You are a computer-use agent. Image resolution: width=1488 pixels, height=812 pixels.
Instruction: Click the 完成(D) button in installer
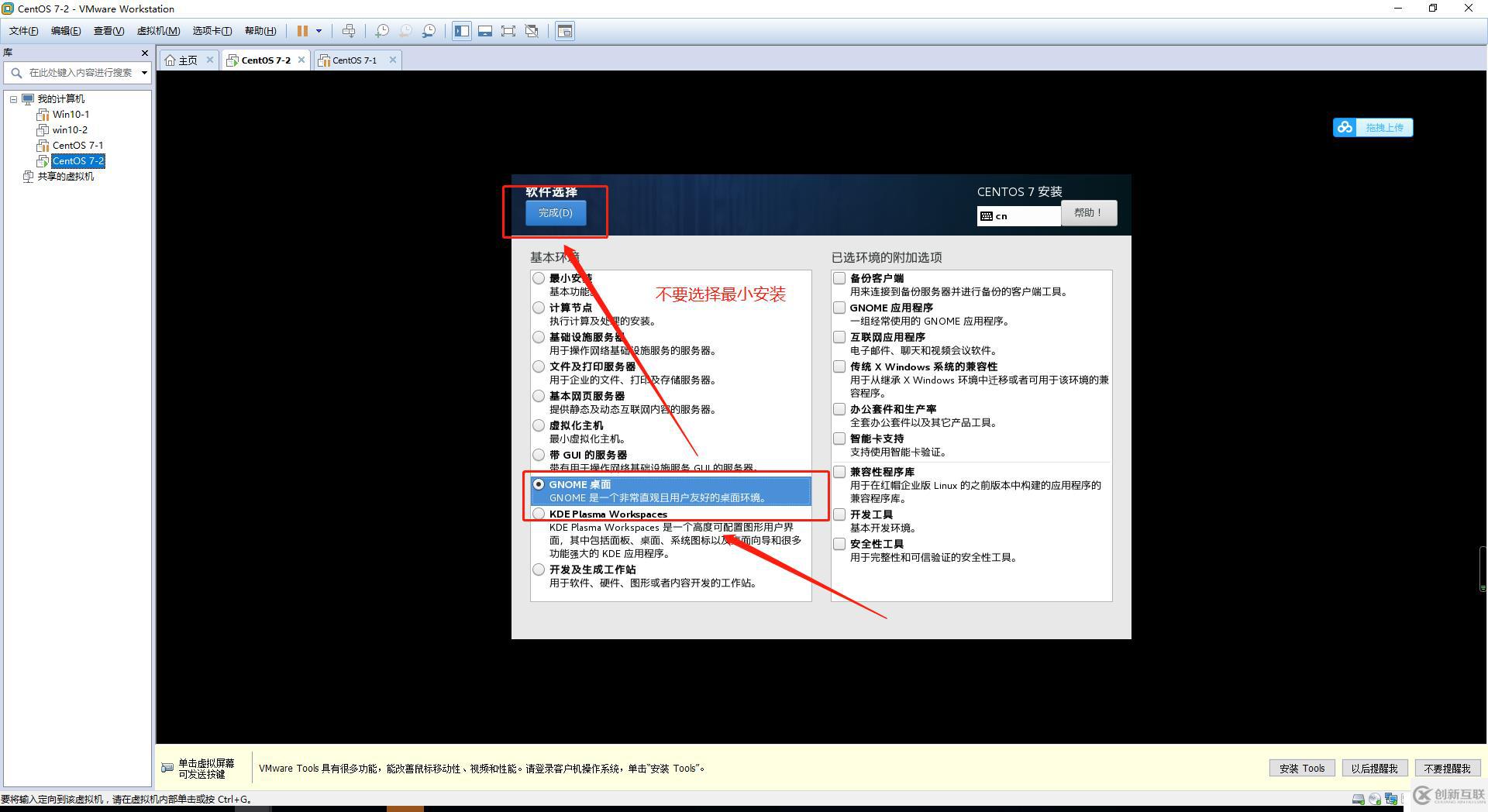556,213
